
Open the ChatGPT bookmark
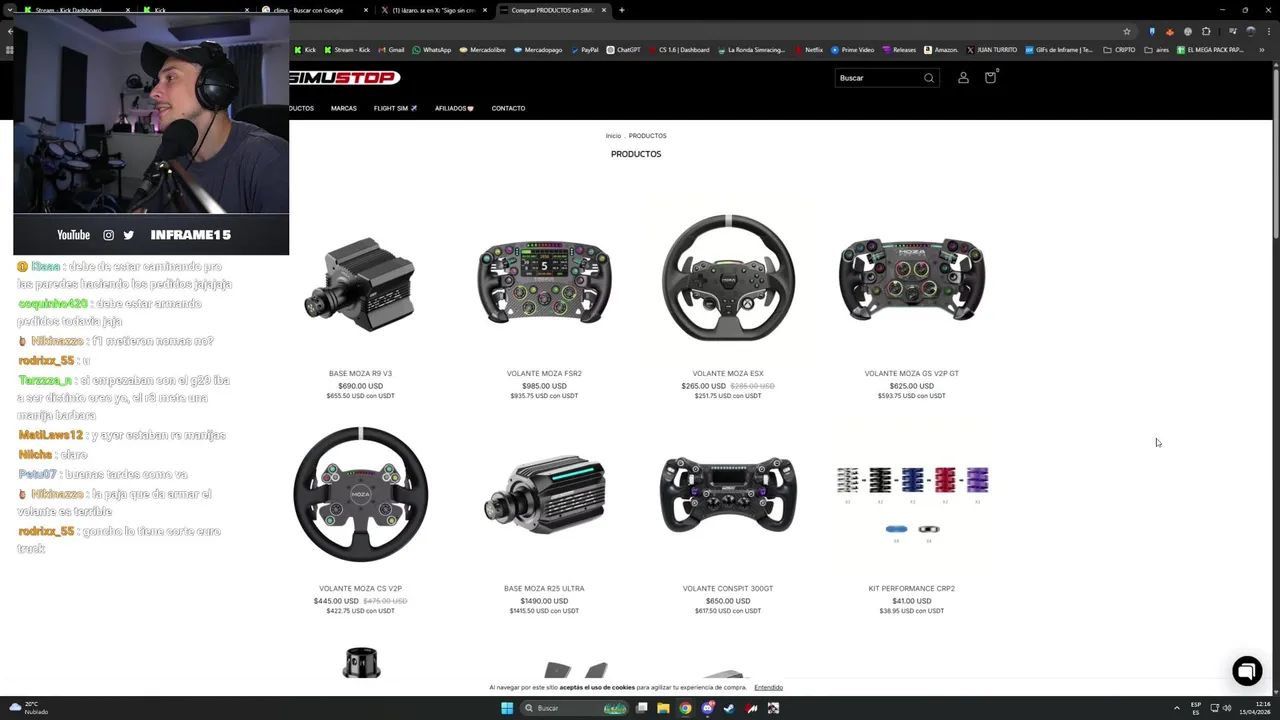pos(623,50)
